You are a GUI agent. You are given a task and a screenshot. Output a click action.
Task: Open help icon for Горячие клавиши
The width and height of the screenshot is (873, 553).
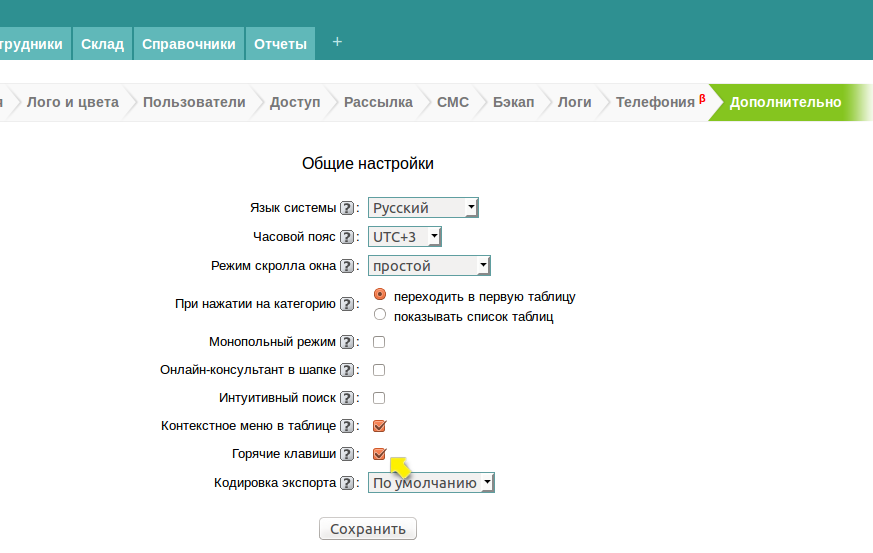coord(347,454)
